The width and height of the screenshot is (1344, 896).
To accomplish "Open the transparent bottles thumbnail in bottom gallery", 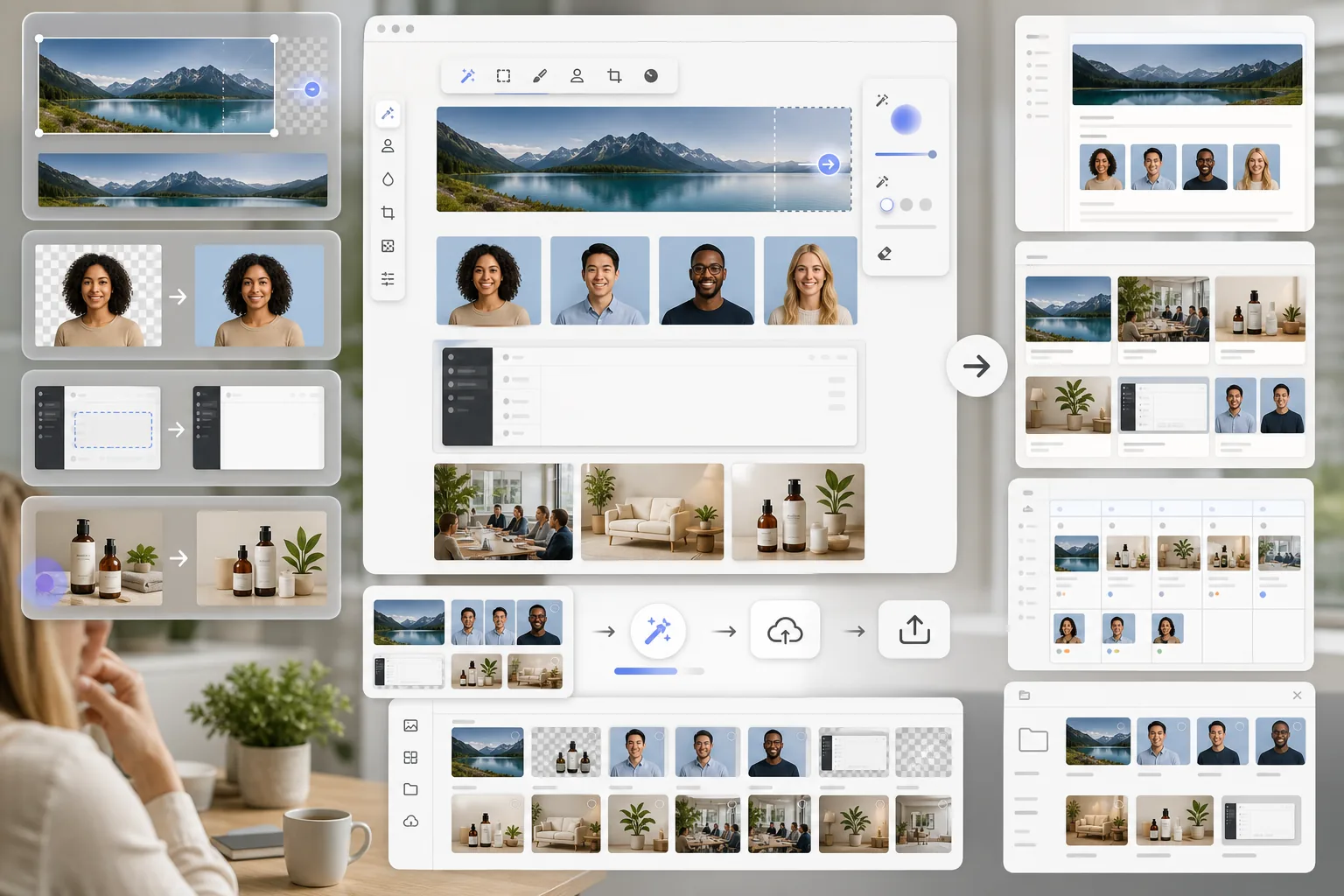I will pyautogui.click(x=566, y=752).
